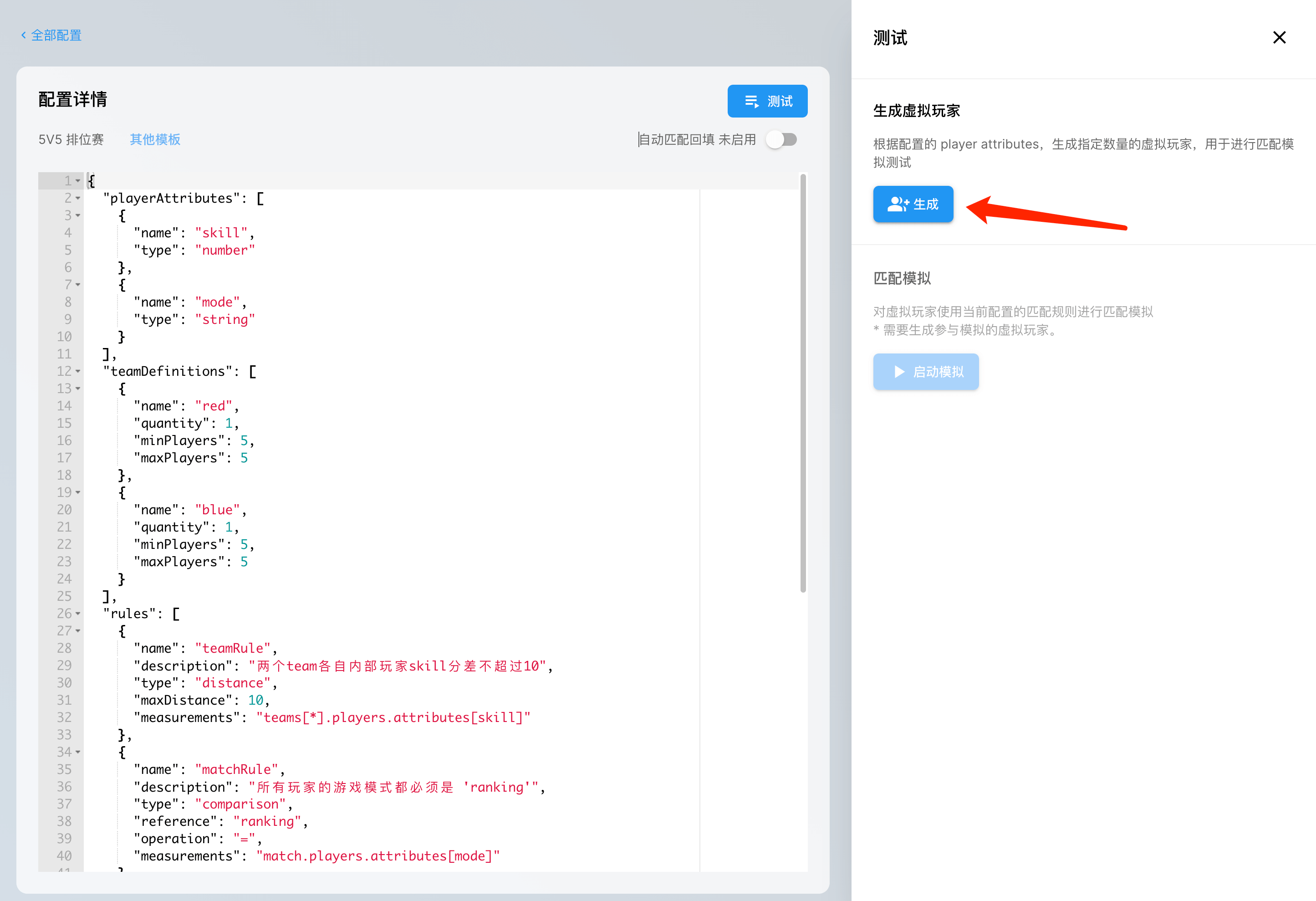Click the code editor vertical scrollbar
The height and width of the screenshot is (901, 1316).
click(802, 383)
